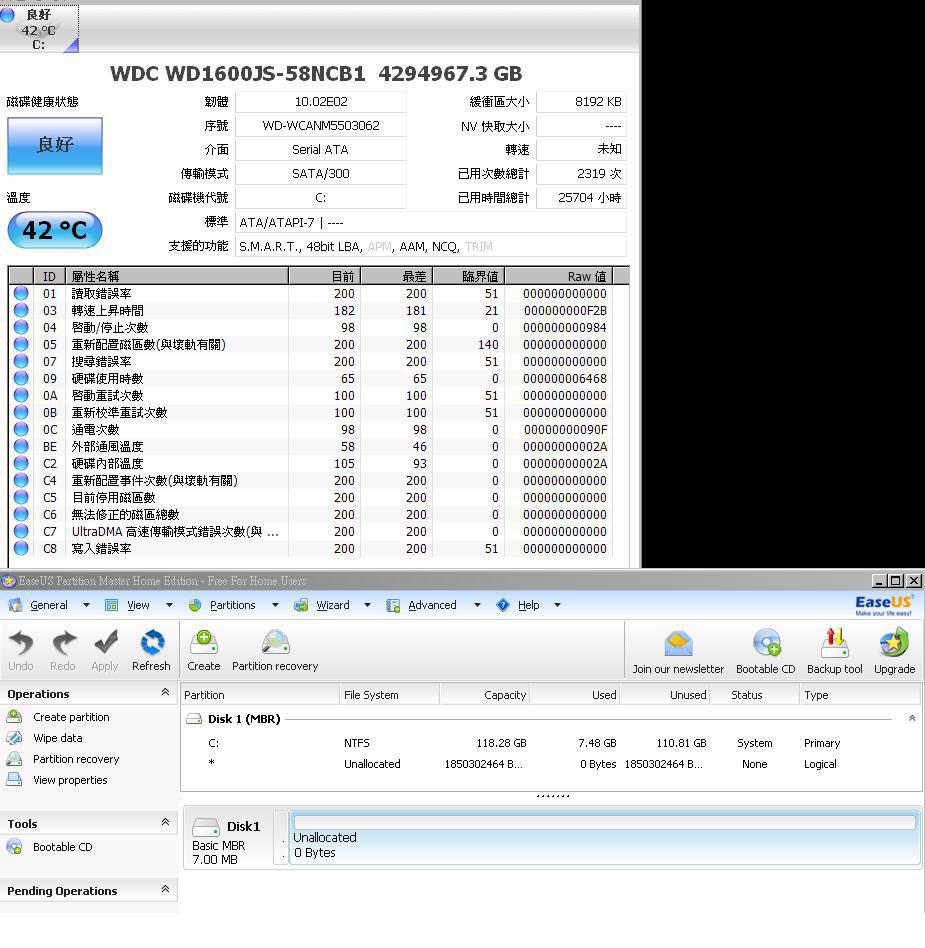
Task: Click the Unused column header
Action: [664, 695]
